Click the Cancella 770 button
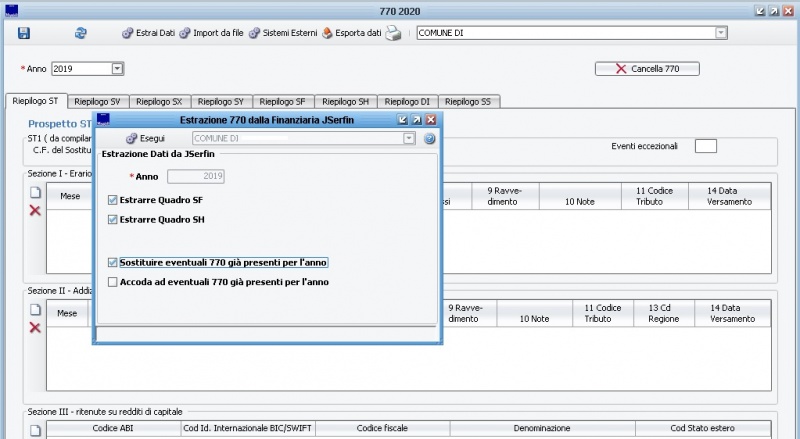 coord(647,68)
